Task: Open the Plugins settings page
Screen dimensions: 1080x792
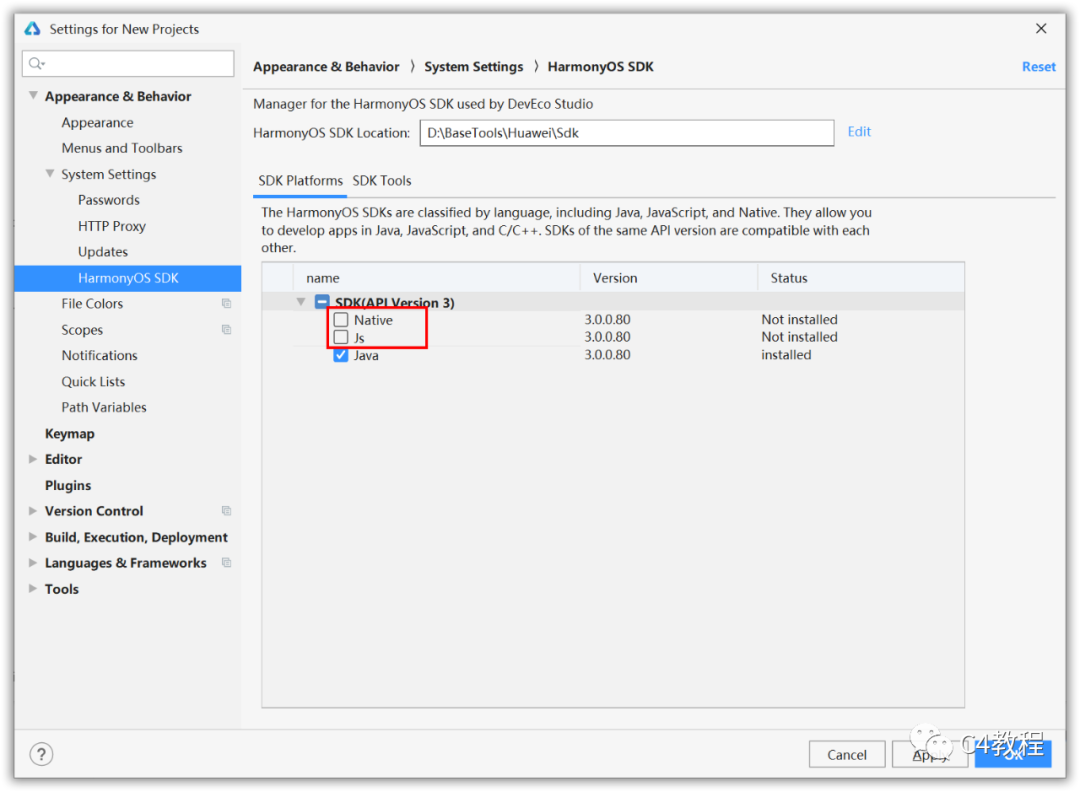Action: pyautogui.click(x=68, y=485)
